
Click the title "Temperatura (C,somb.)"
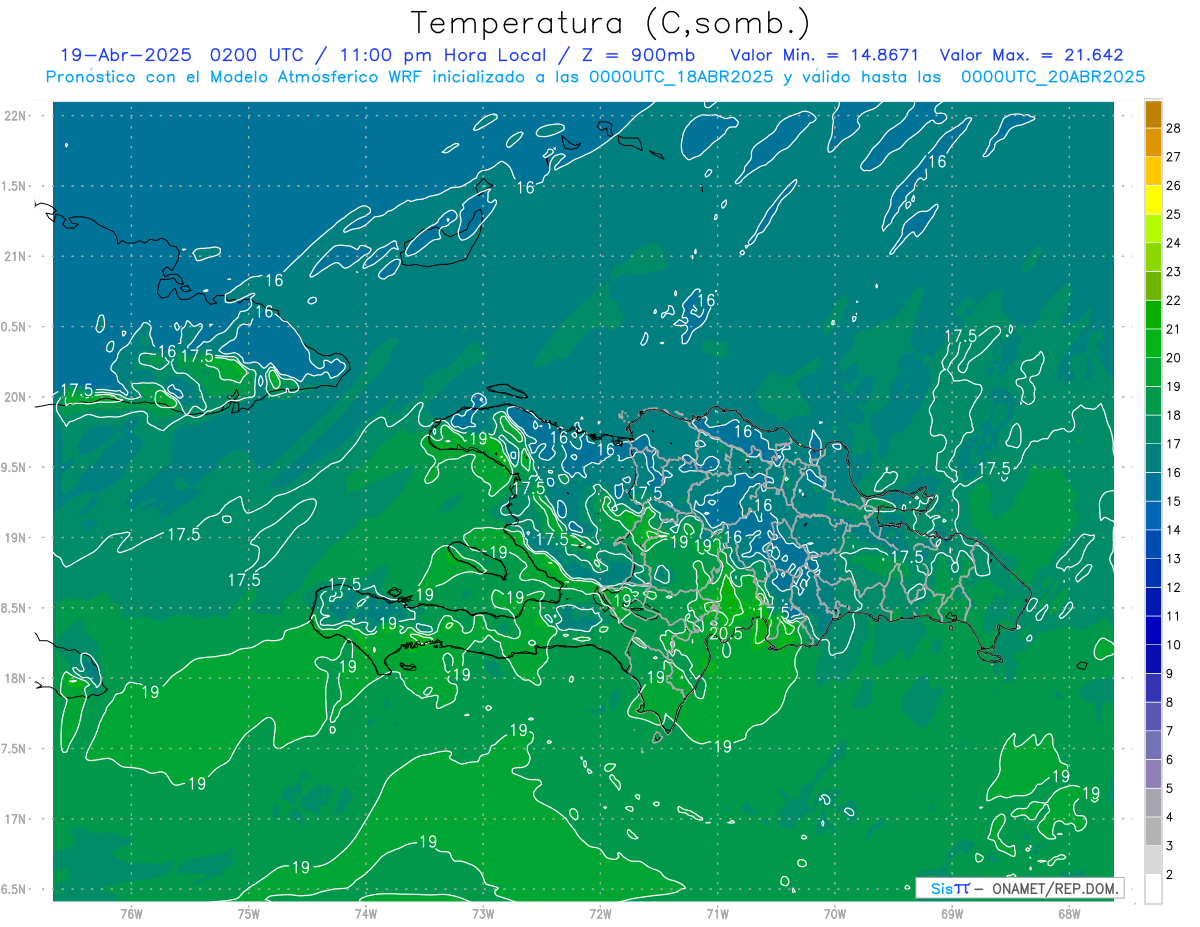pos(610,24)
